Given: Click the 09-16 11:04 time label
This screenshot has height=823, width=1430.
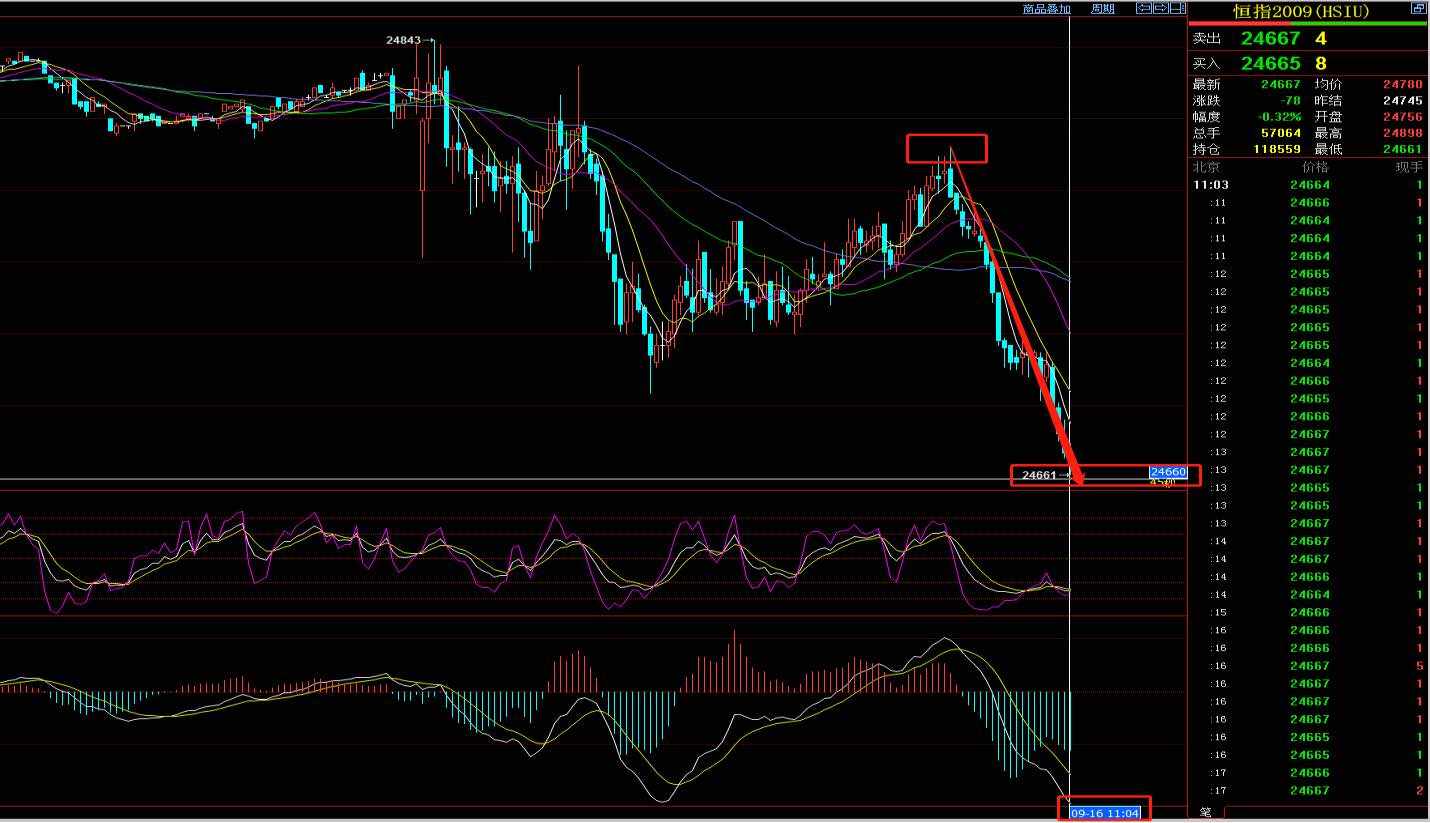Looking at the screenshot, I should (1104, 813).
